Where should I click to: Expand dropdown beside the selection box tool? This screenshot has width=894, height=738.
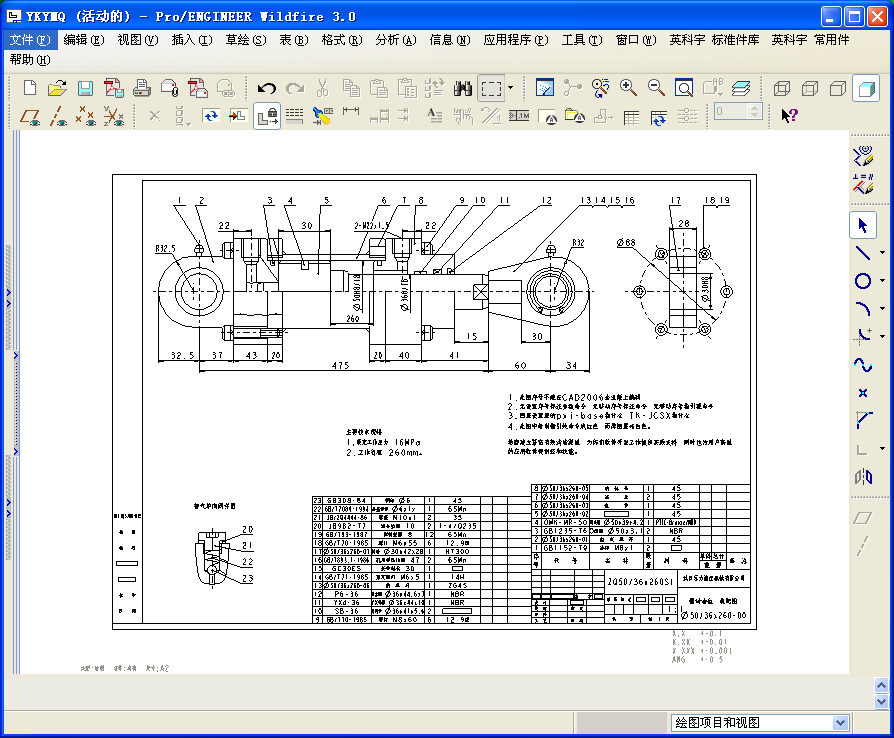pos(510,88)
